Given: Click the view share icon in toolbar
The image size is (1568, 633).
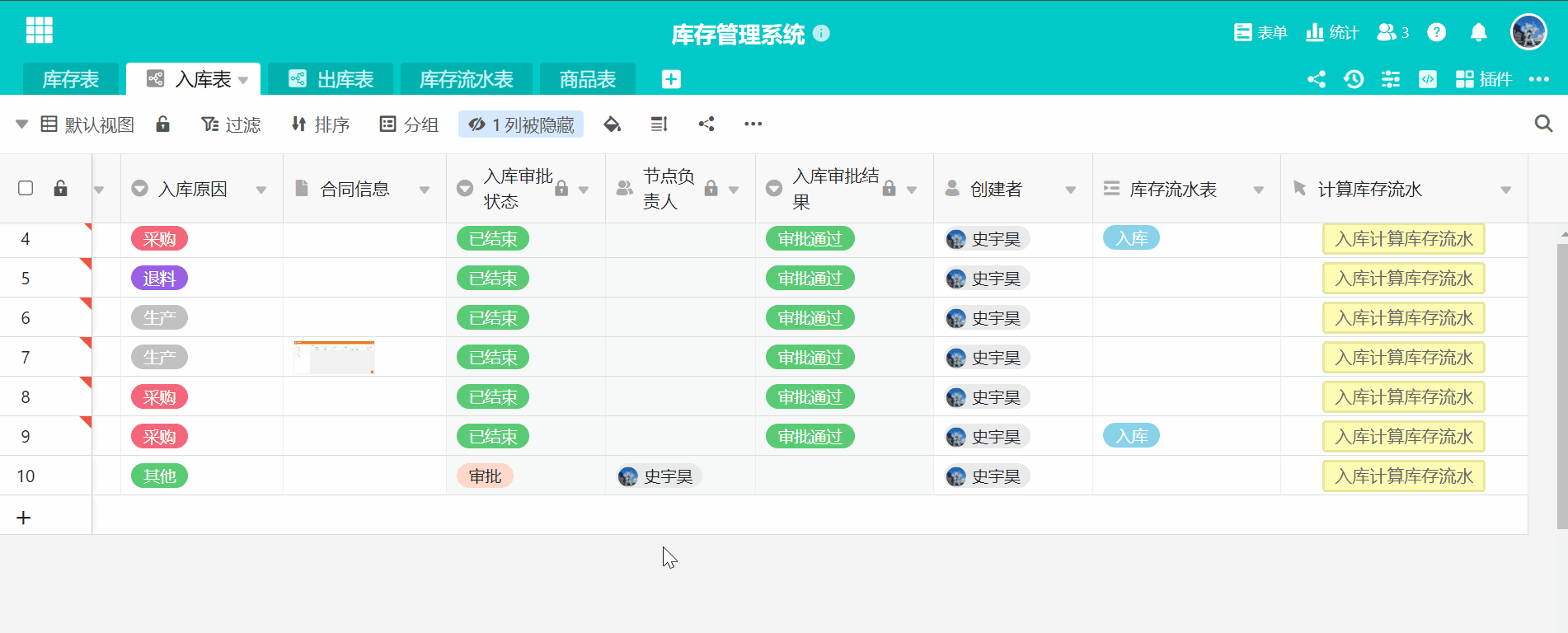Looking at the screenshot, I should point(707,124).
